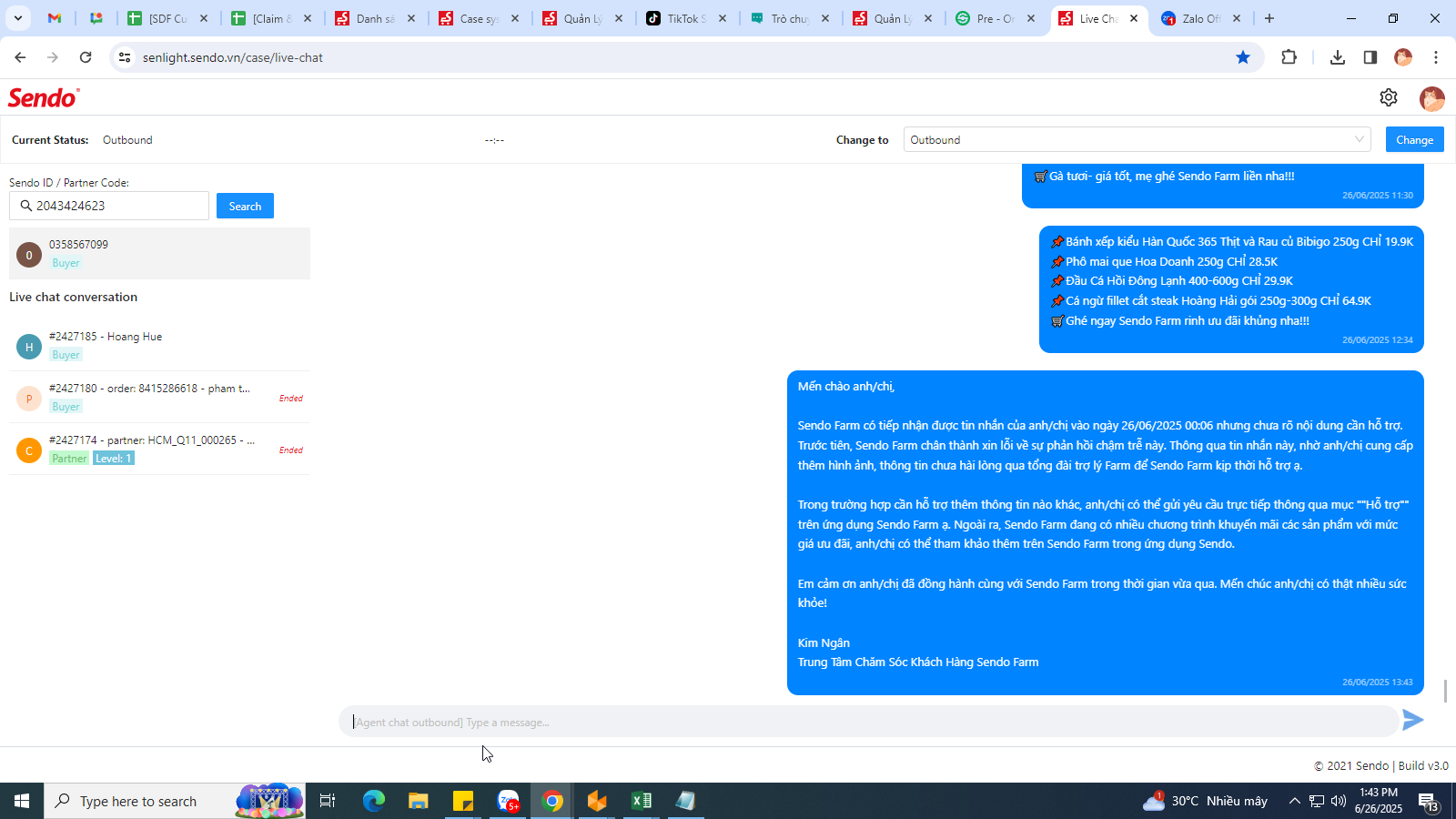
Task: Click the browser address bar URL
Action: click(x=233, y=57)
